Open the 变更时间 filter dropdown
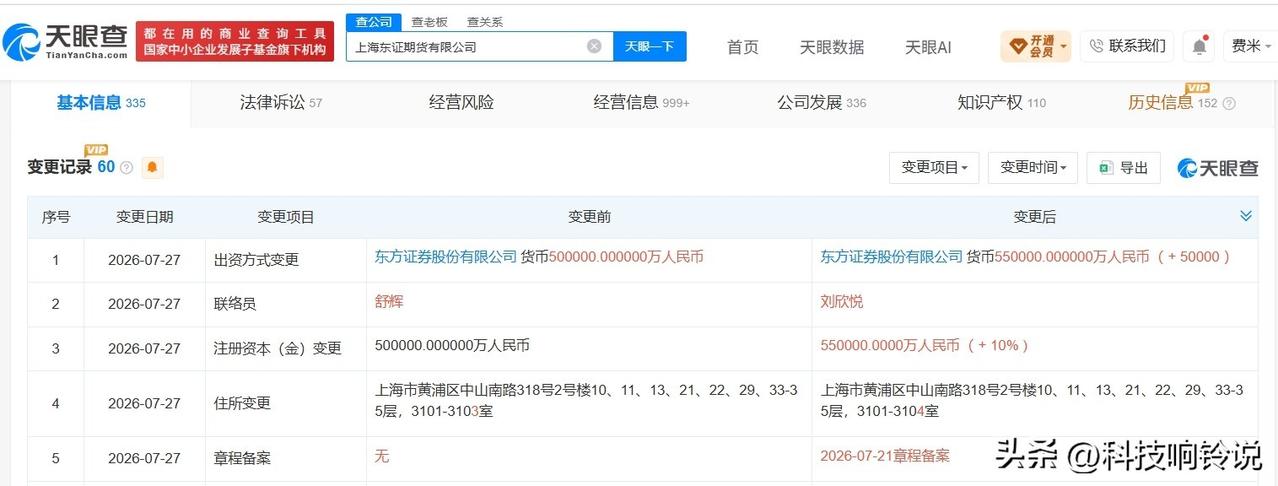The width and height of the screenshot is (1278, 486). point(1033,168)
